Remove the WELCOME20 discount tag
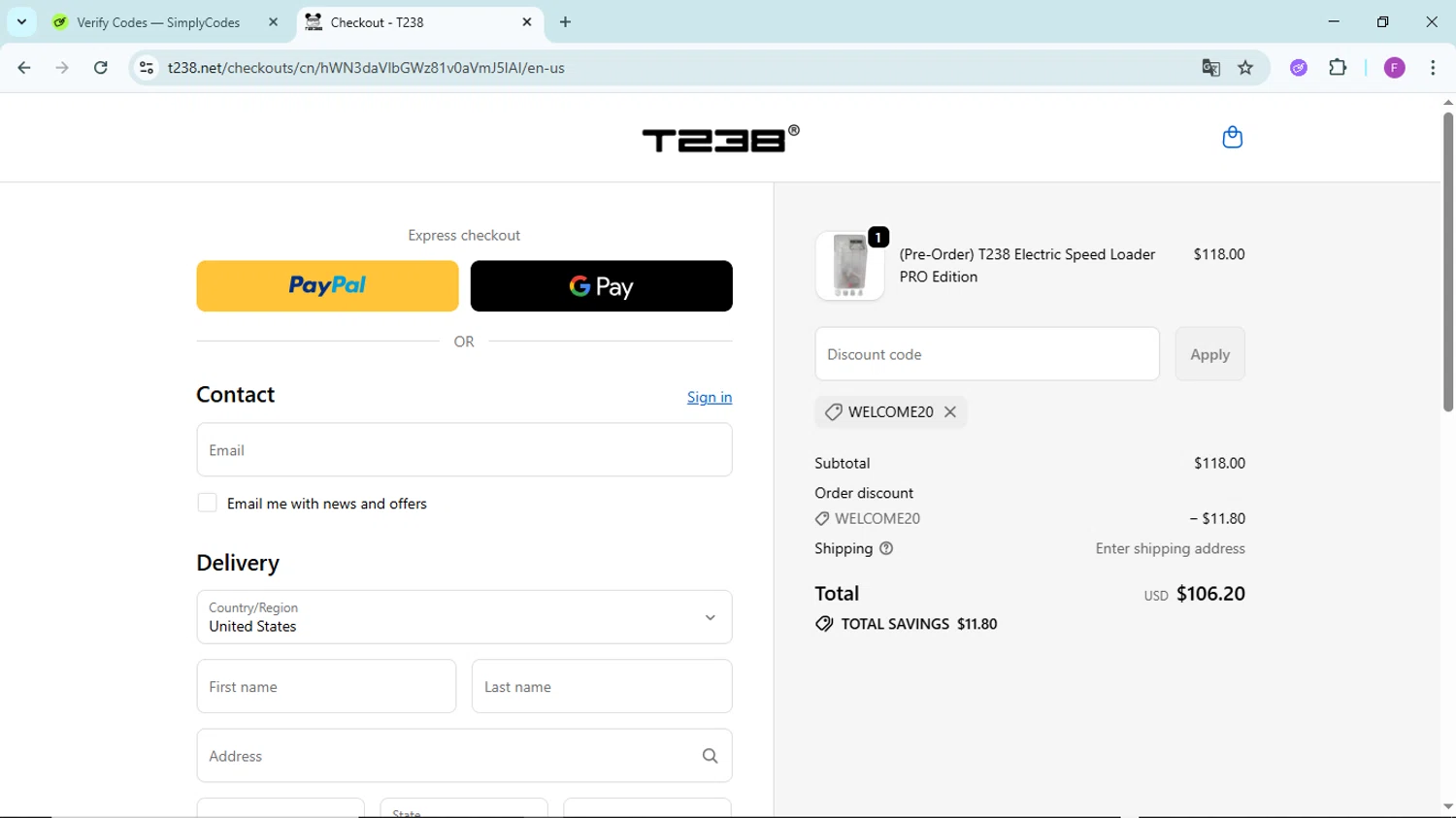Screen dimensions: 1456x818 click(950, 412)
